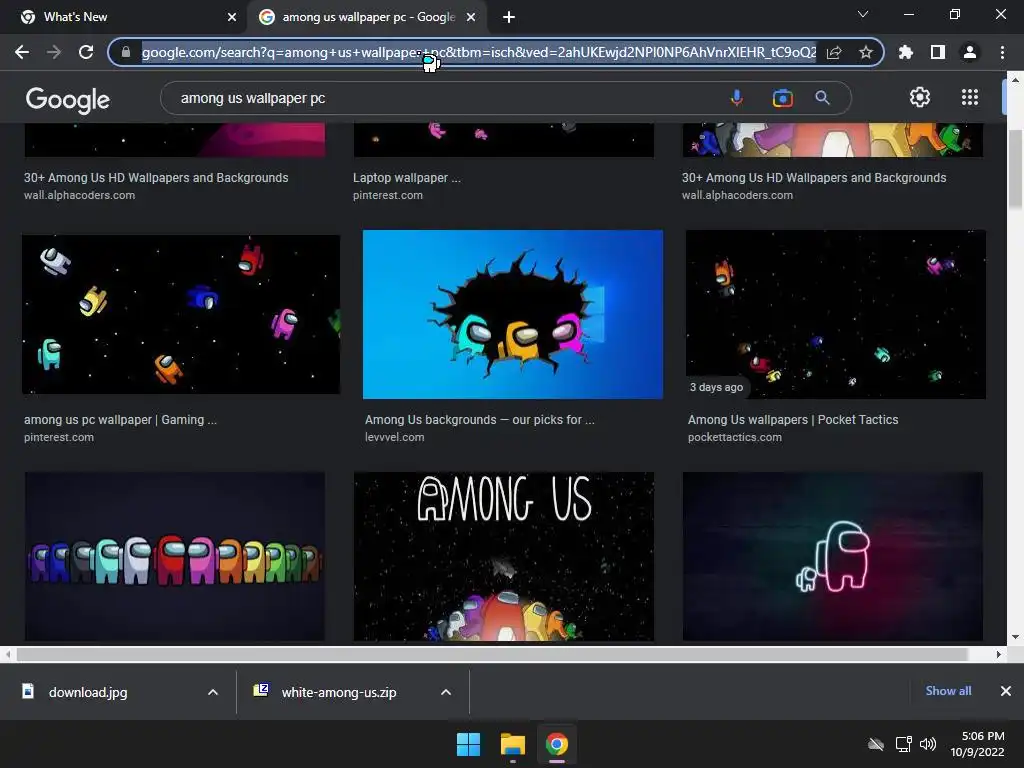Image resolution: width=1024 pixels, height=768 pixels.
Task: Click the OneDrive cloud tray icon
Action: point(876,744)
